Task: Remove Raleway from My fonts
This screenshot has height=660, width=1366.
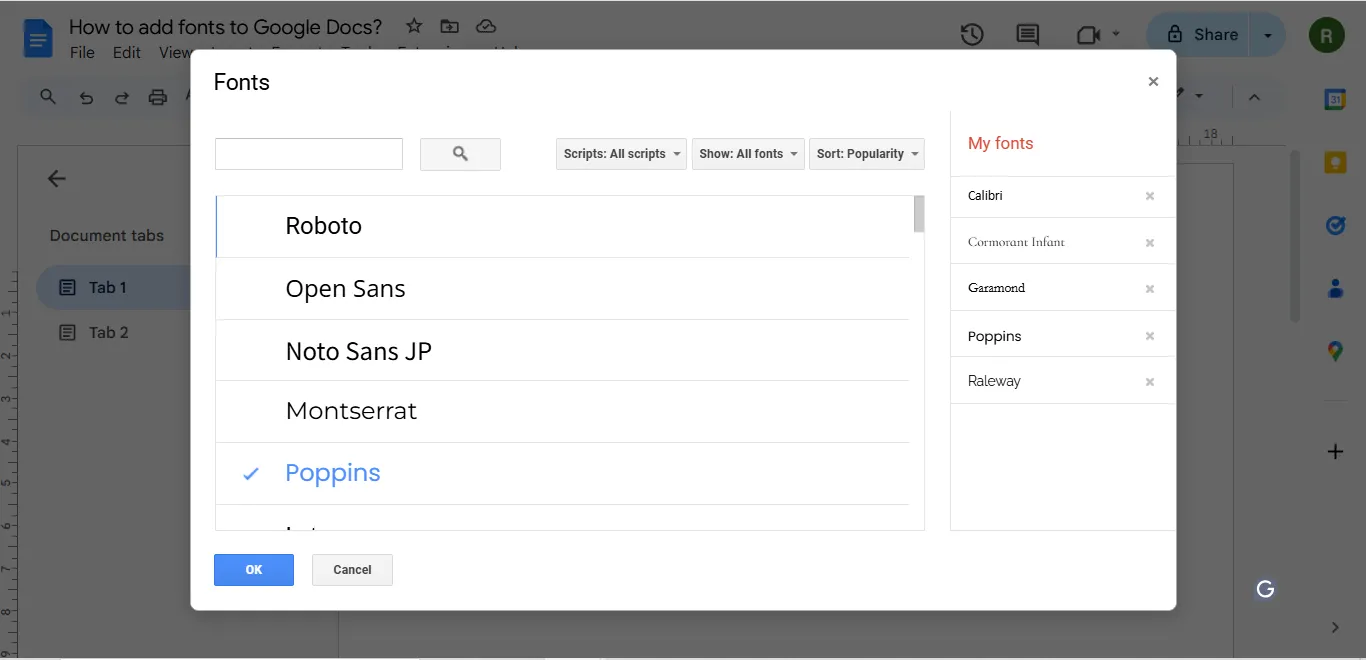Action: (1150, 382)
